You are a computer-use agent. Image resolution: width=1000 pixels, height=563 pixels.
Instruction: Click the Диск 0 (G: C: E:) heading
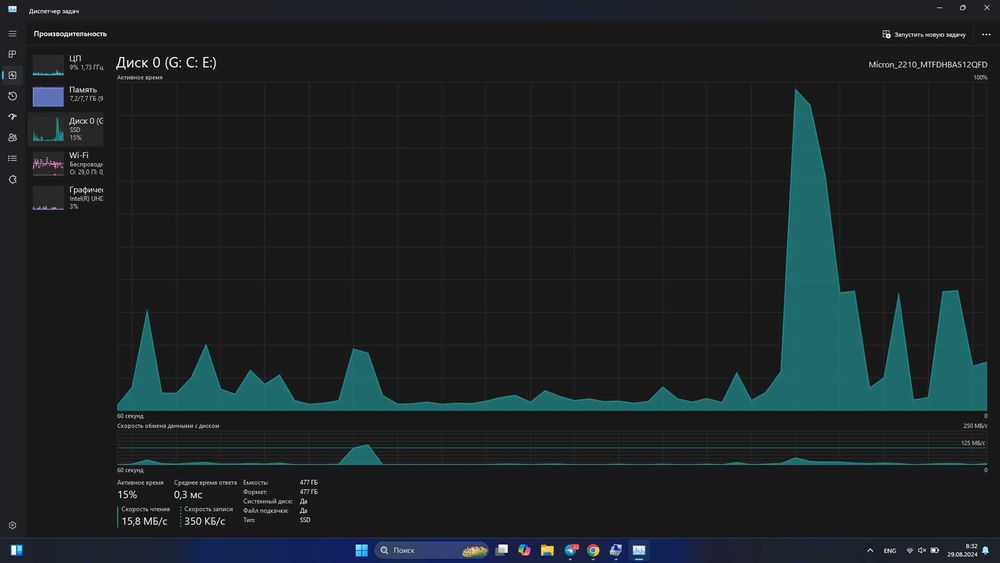pos(166,62)
